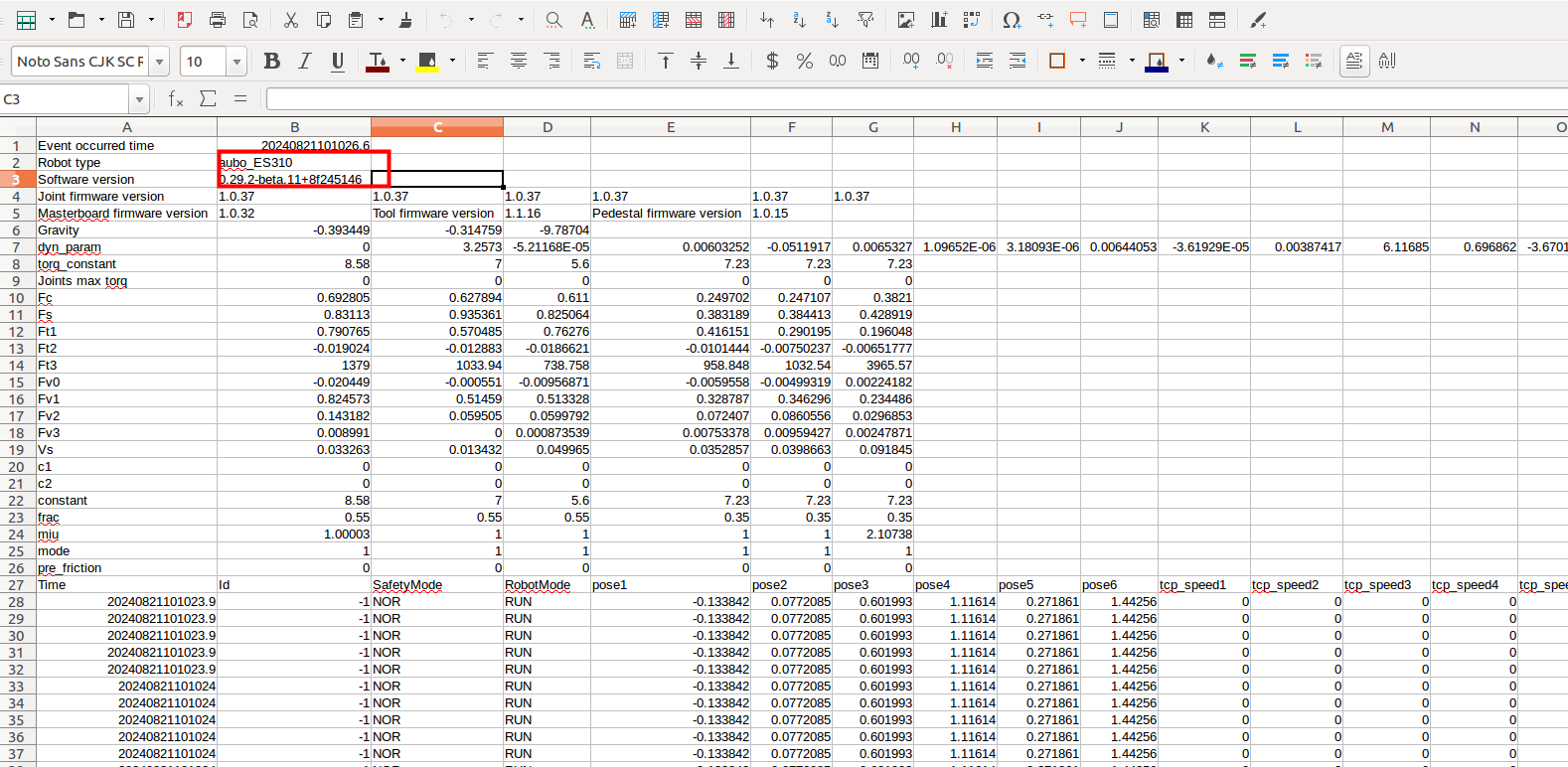Toggle split window view
The image size is (1568, 767).
click(1217, 20)
